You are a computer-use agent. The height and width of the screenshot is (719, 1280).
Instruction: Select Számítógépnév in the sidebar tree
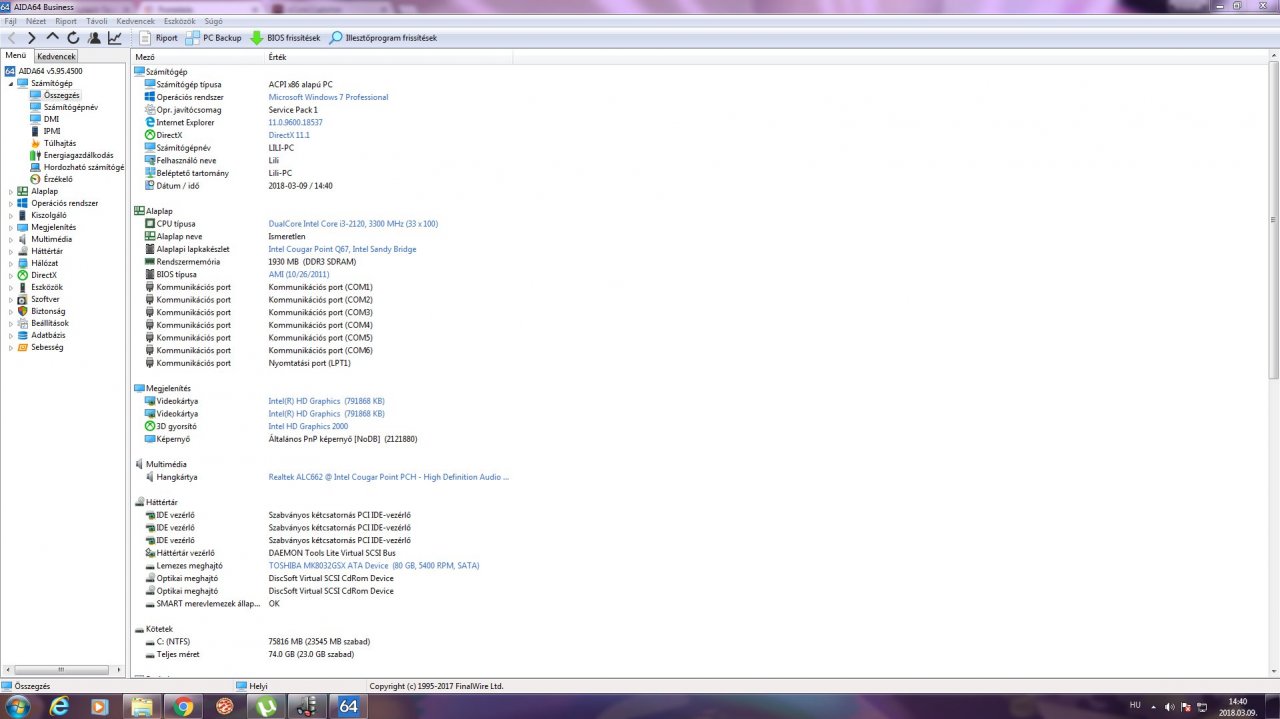coord(70,107)
